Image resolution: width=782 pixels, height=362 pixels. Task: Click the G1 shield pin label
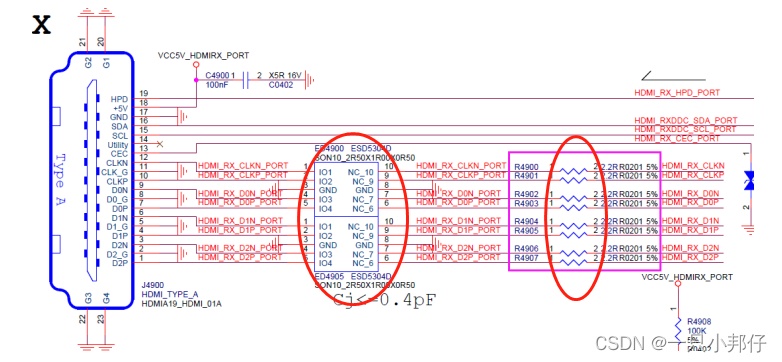(x=106, y=63)
